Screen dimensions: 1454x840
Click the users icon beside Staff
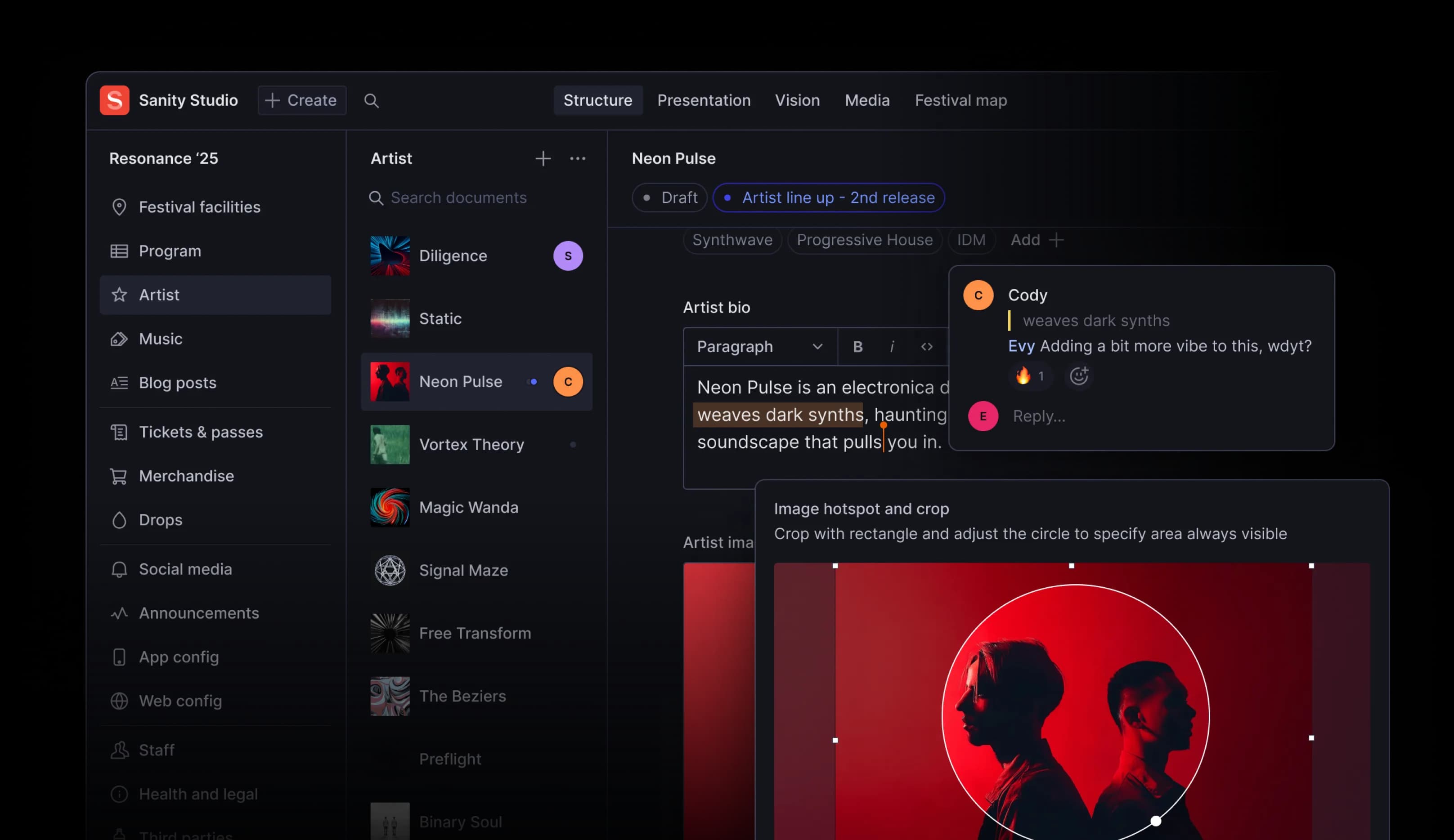[x=119, y=750]
